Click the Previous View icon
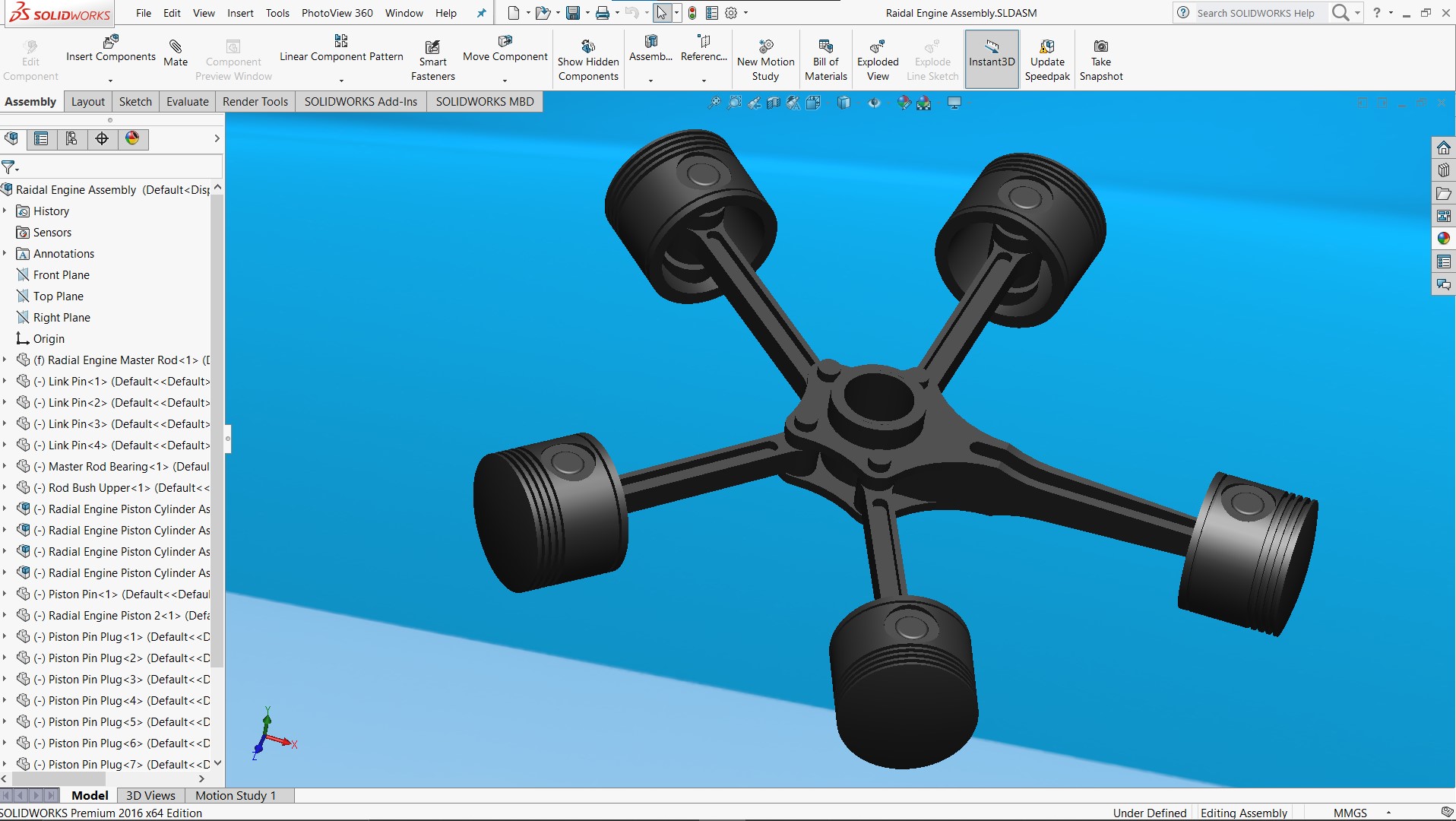The image size is (1456, 821). point(754,103)
